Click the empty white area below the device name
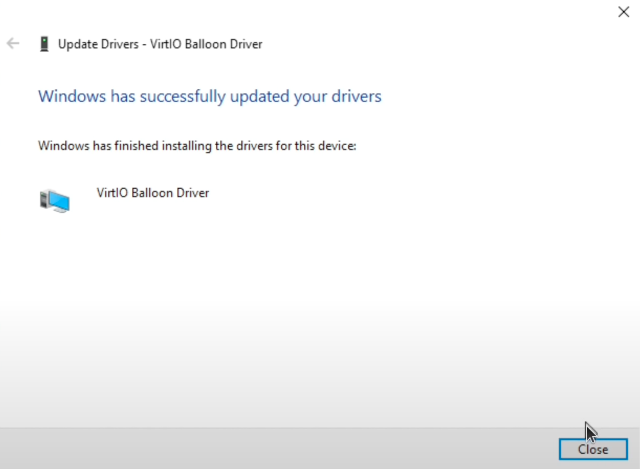The image size is (640, 469). [x=300, y=300]
